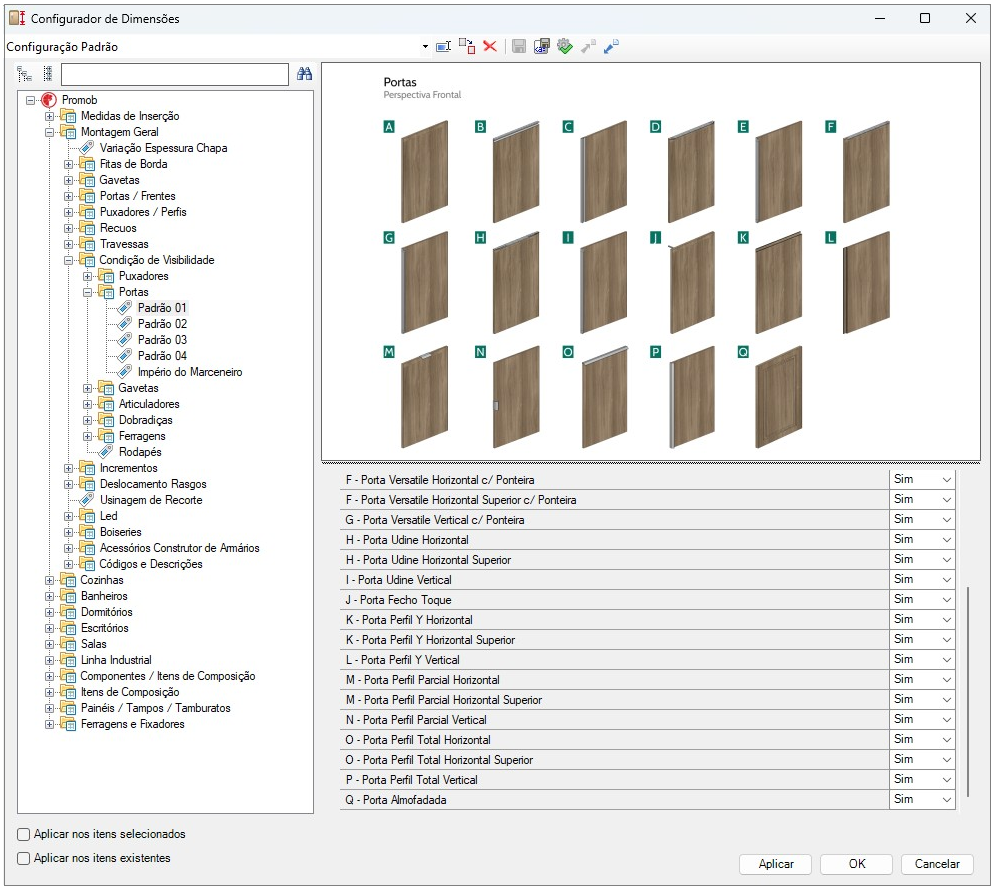Click the tag icon beside Rodapés

click(106, 452)
